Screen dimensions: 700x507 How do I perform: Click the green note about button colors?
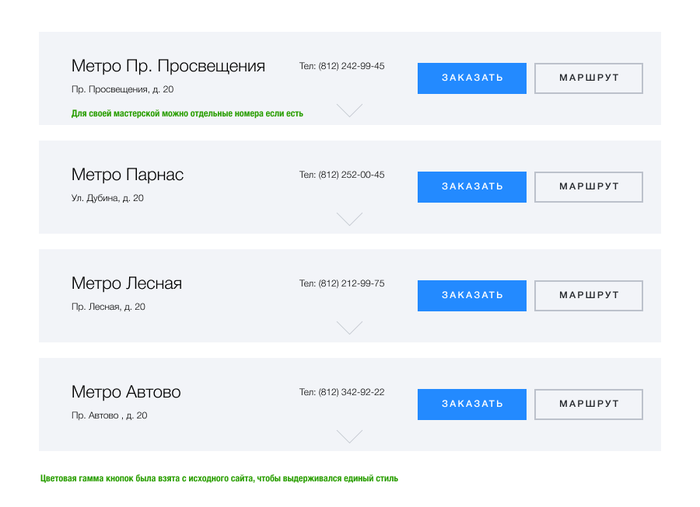[219, 478]
